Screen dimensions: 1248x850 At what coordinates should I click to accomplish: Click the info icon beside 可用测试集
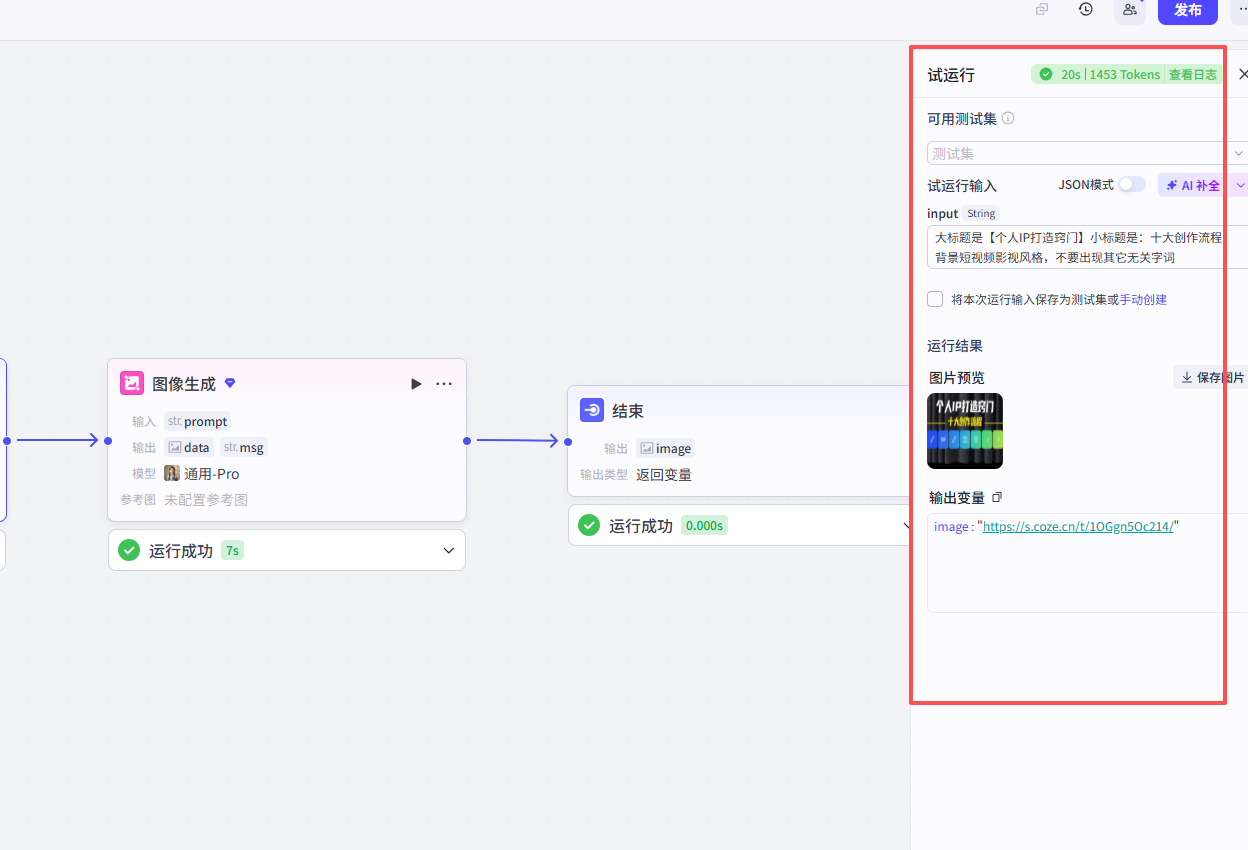pyautogui.click(x=1008, y=118)
